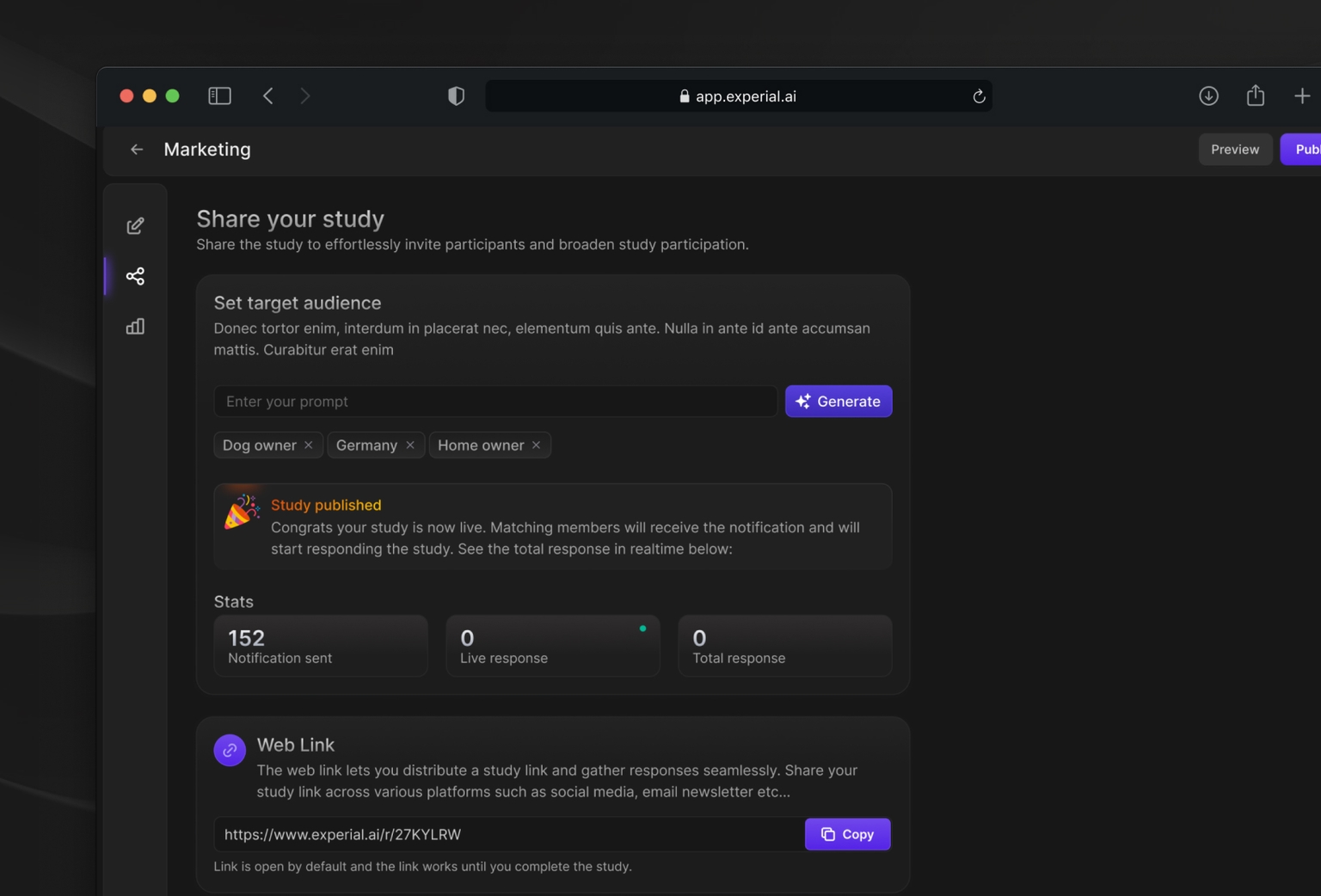
Task: Open the study Preview
Action: coord(1235,149)
